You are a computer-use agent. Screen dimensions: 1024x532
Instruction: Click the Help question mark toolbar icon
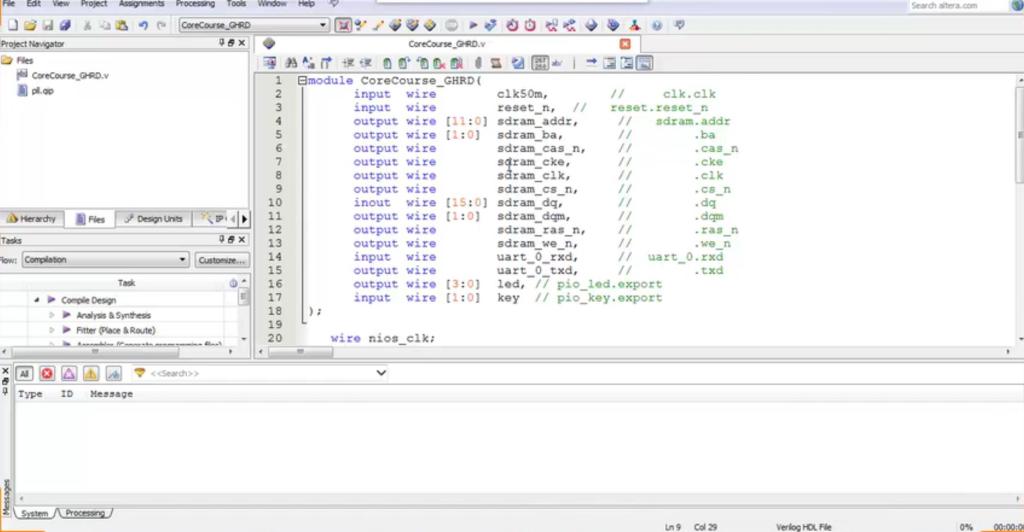[657, 25]
